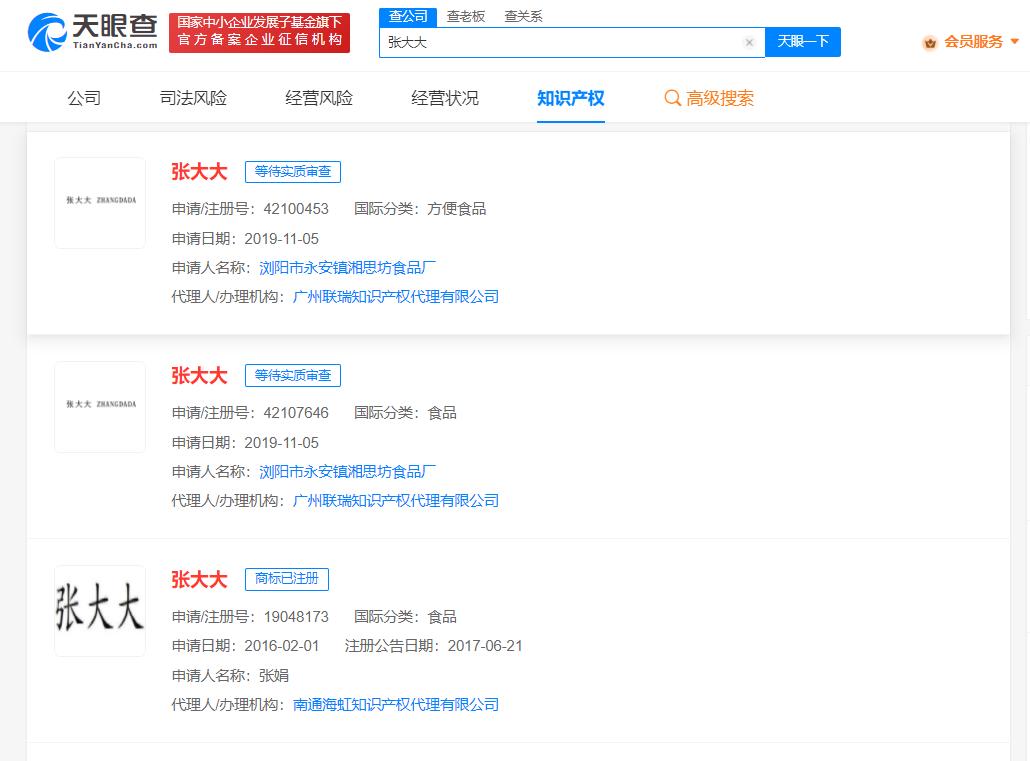Open the 经营风险 tab
The width and height of the screenshot is (1030, 761).
pyautogui.click(x=319, y=98)
